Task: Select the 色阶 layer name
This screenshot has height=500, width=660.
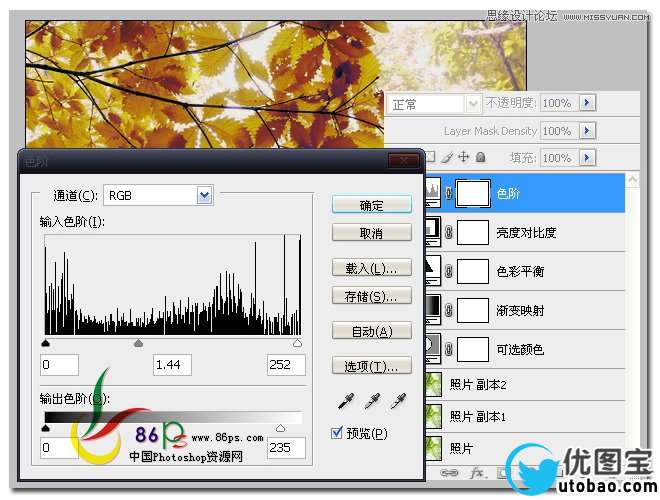Action: 508,193
